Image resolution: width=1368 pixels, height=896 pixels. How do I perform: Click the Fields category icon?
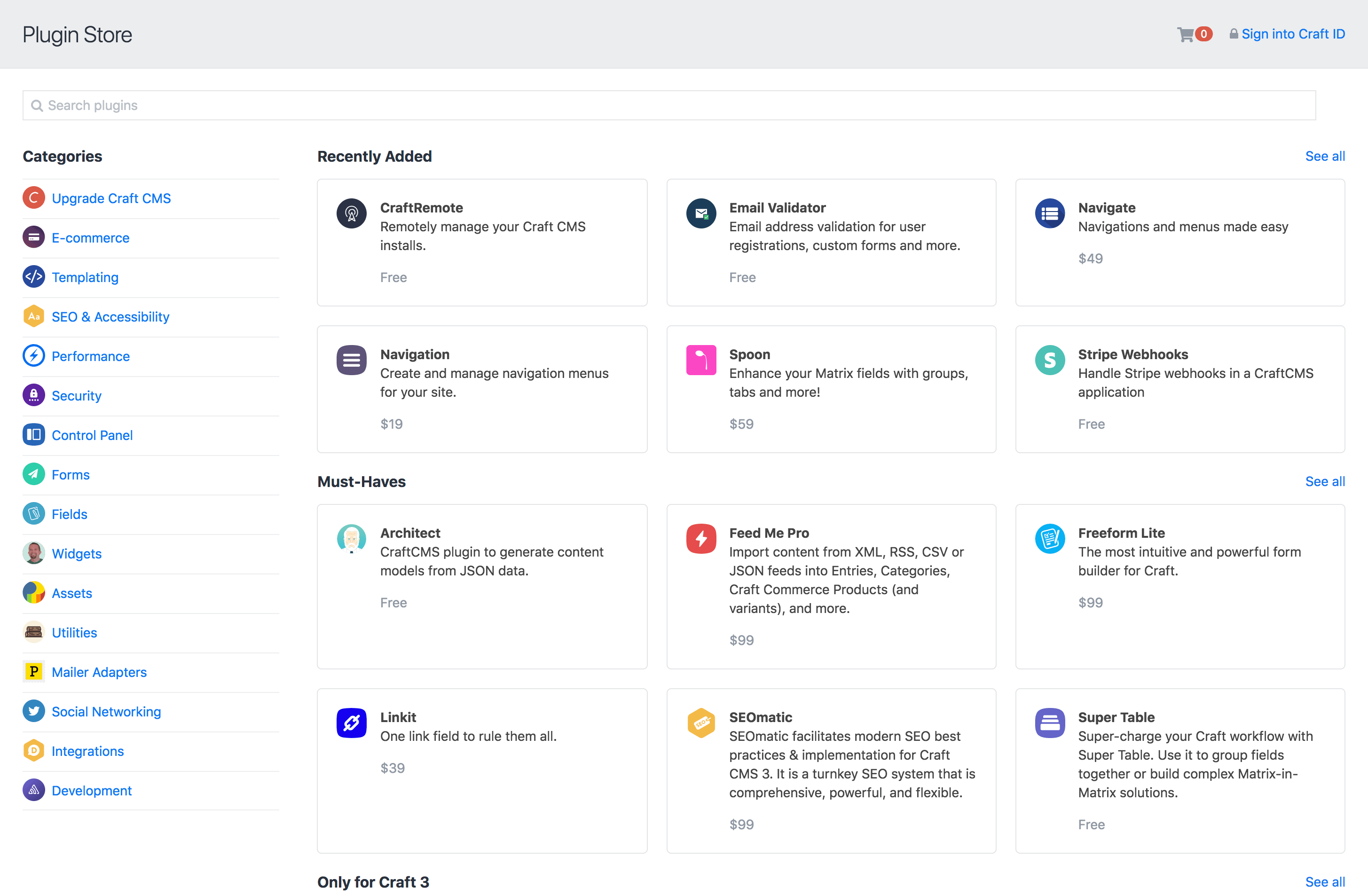coord(34,514)
